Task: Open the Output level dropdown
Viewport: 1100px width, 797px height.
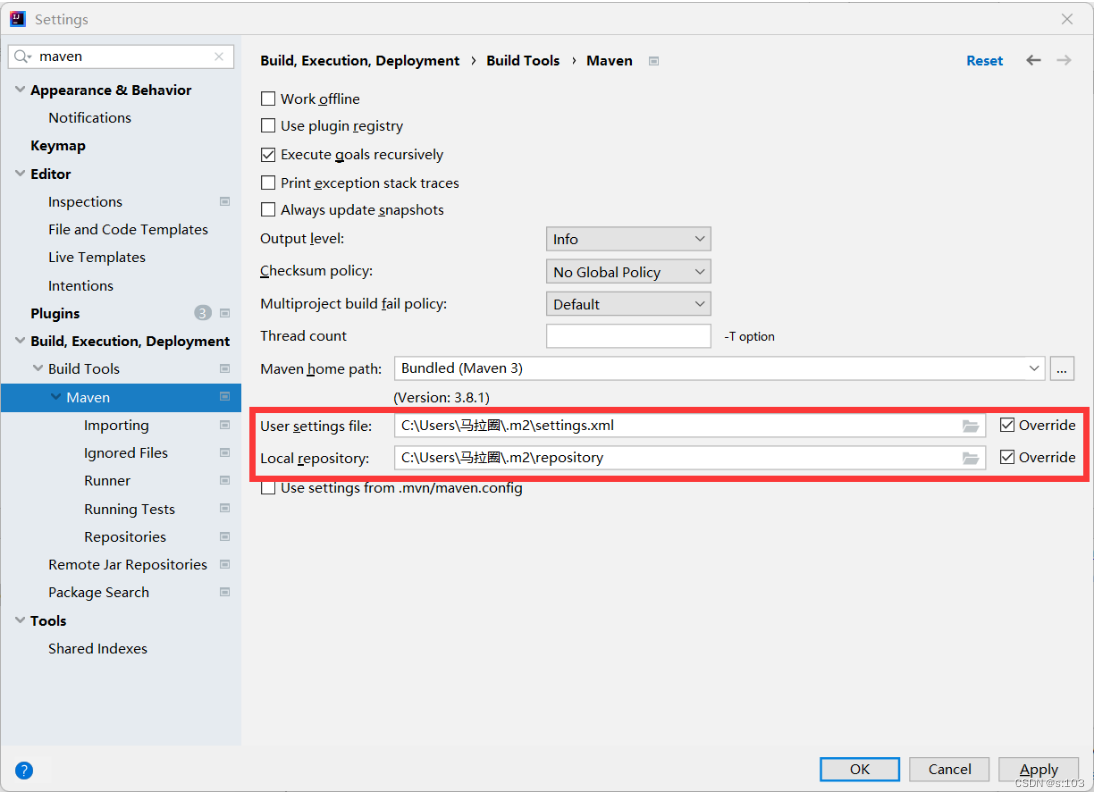Action: pyautogui.click(x=631, y=240)
